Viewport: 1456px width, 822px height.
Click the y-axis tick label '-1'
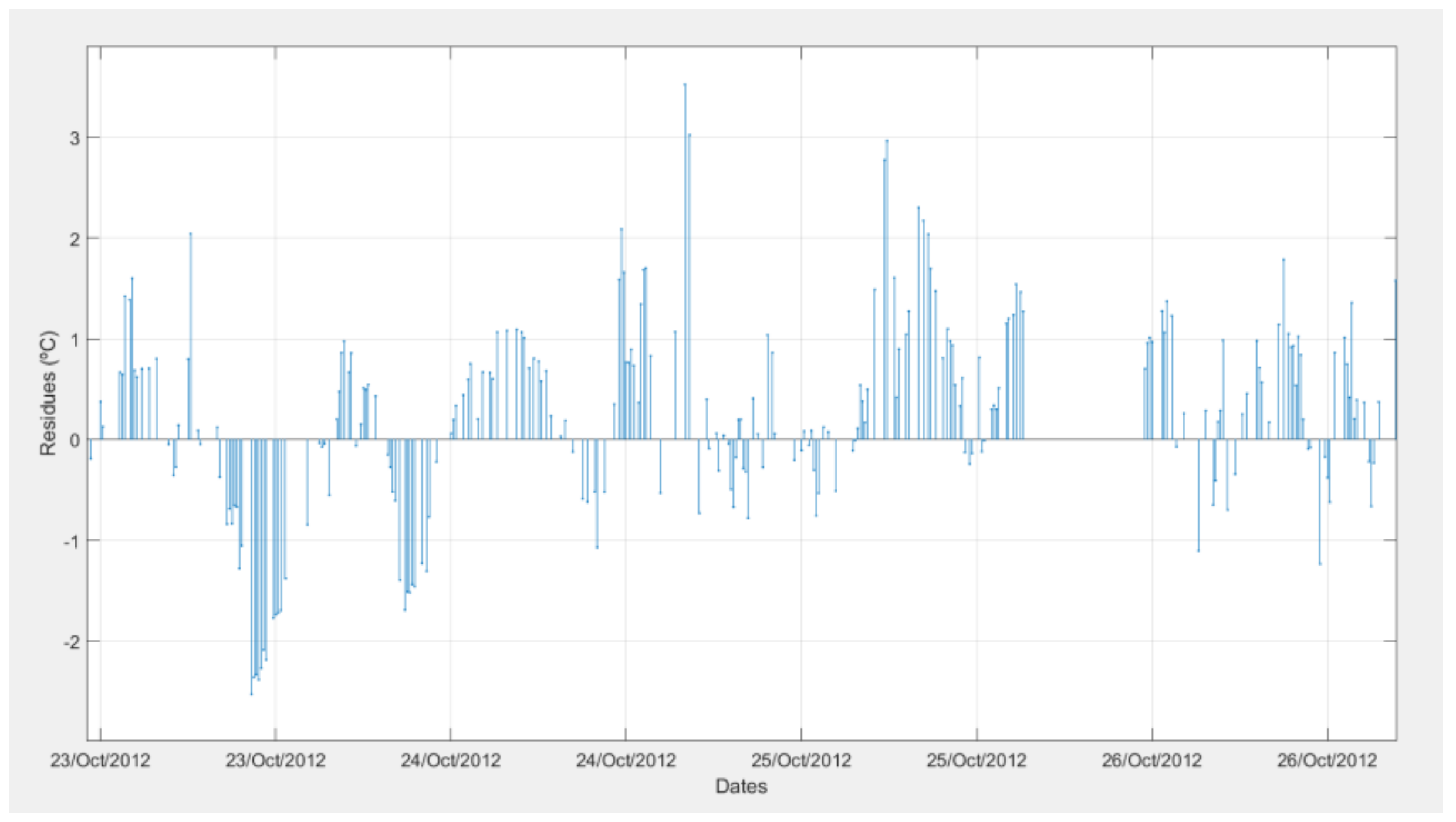[71, 541]
